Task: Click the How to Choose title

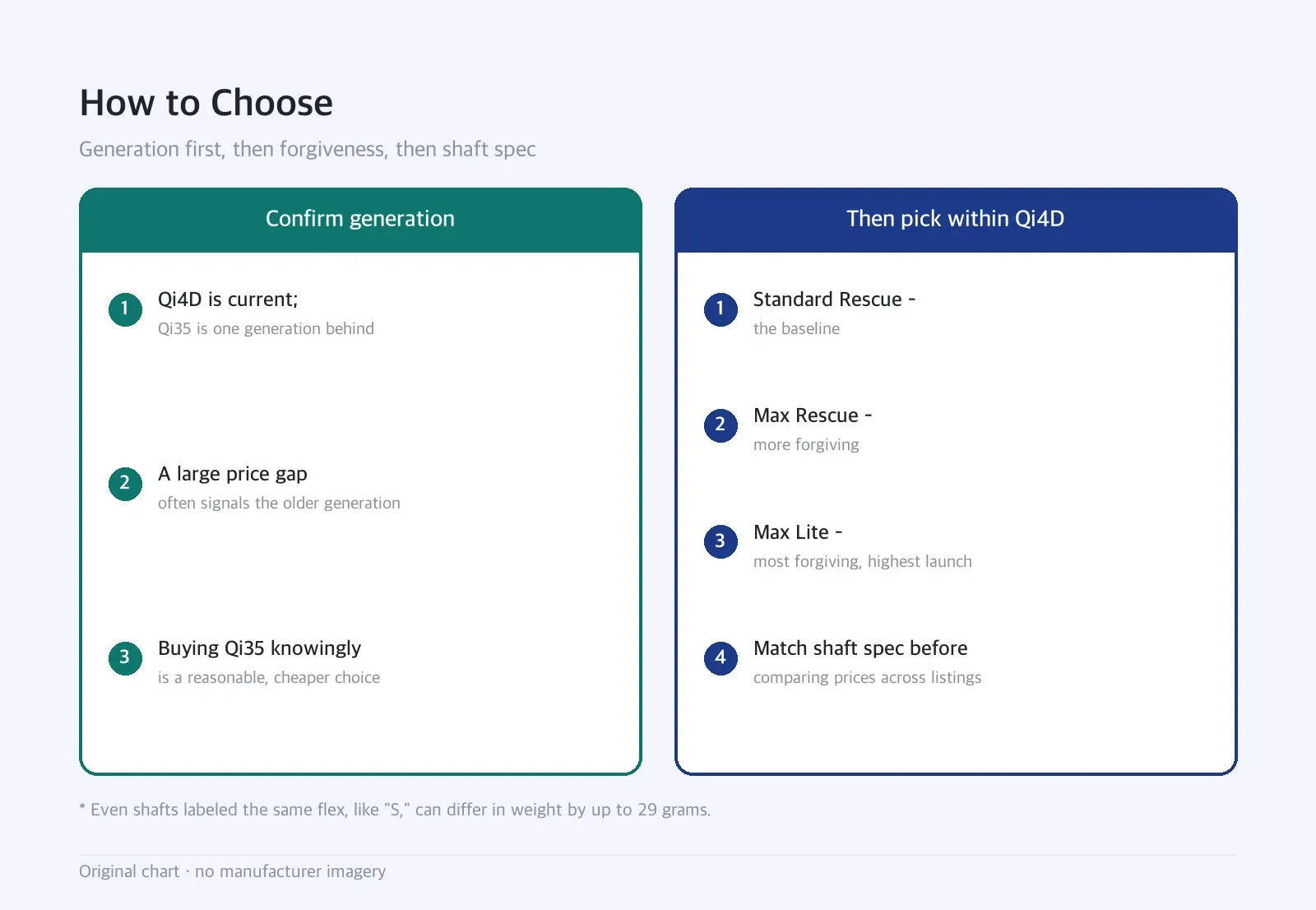Action: (206, 104)
